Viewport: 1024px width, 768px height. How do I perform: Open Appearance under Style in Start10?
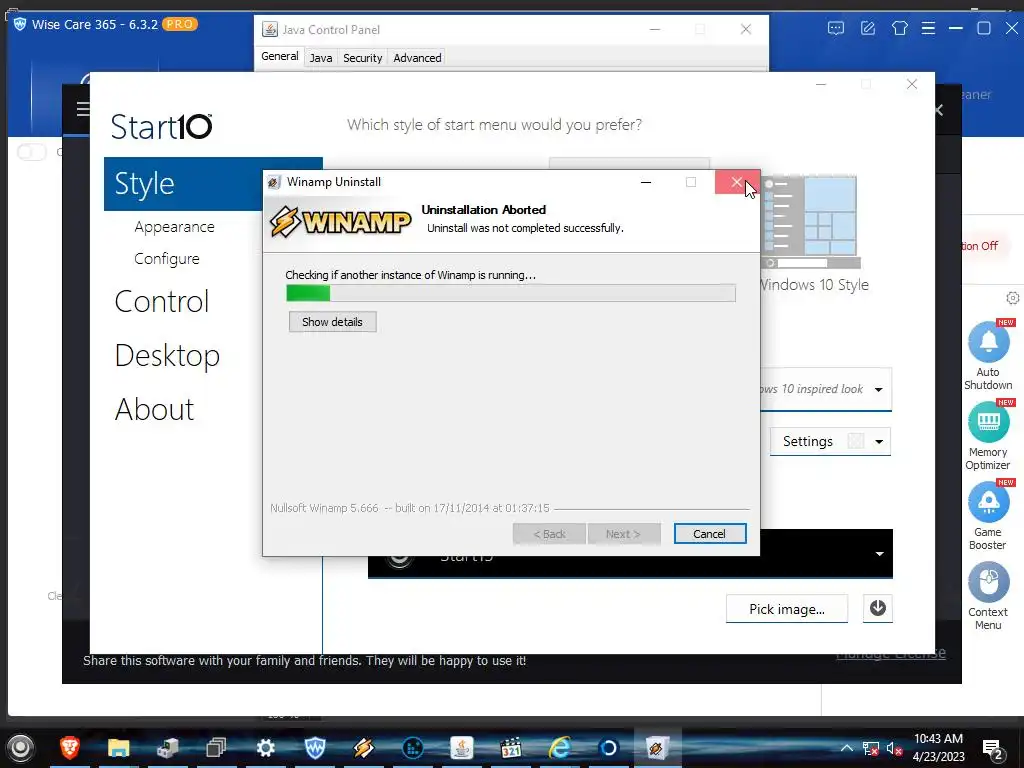(x=174, y=227)
